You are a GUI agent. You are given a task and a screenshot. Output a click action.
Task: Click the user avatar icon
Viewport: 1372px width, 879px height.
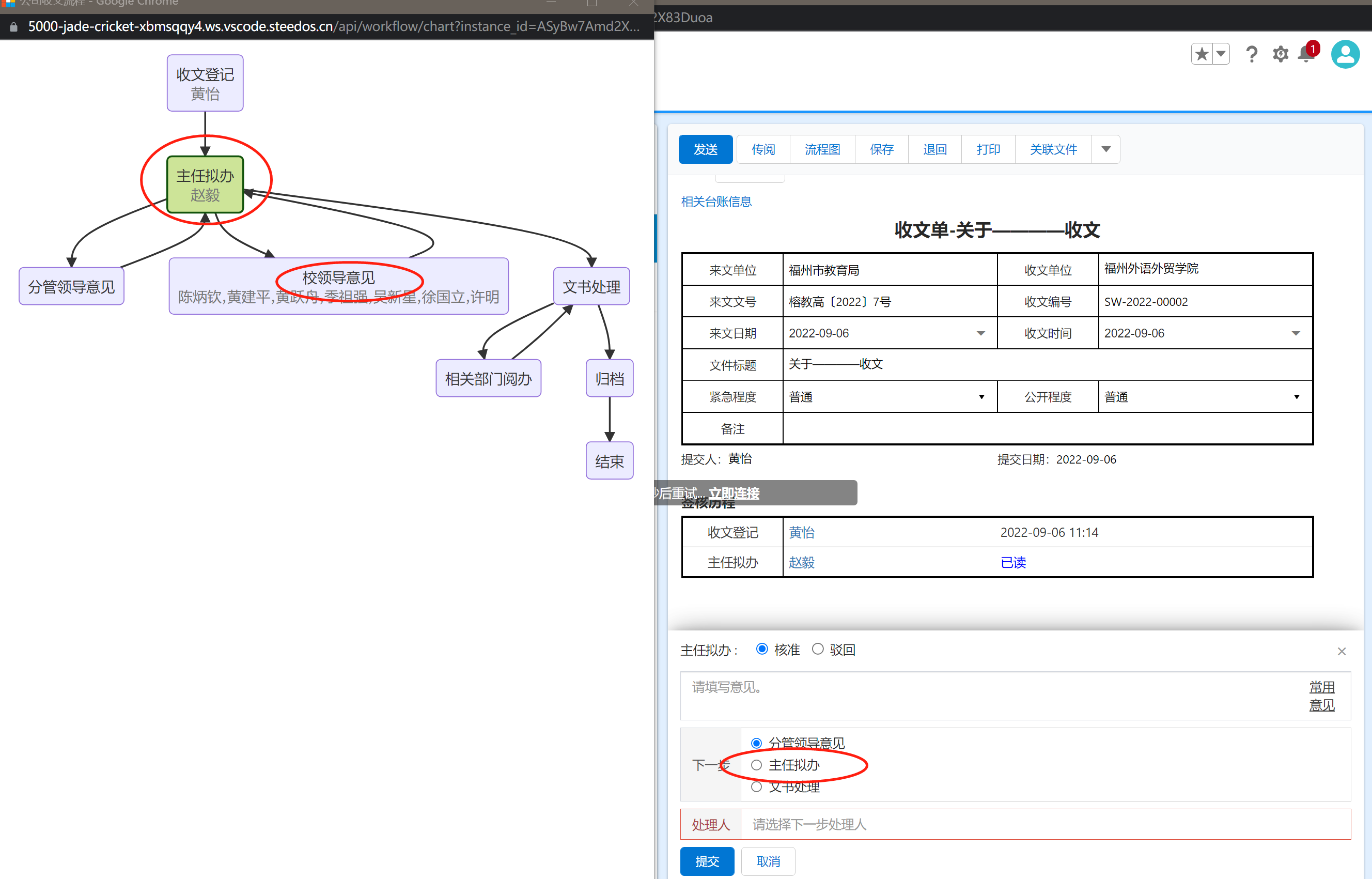pos(1345,54)
